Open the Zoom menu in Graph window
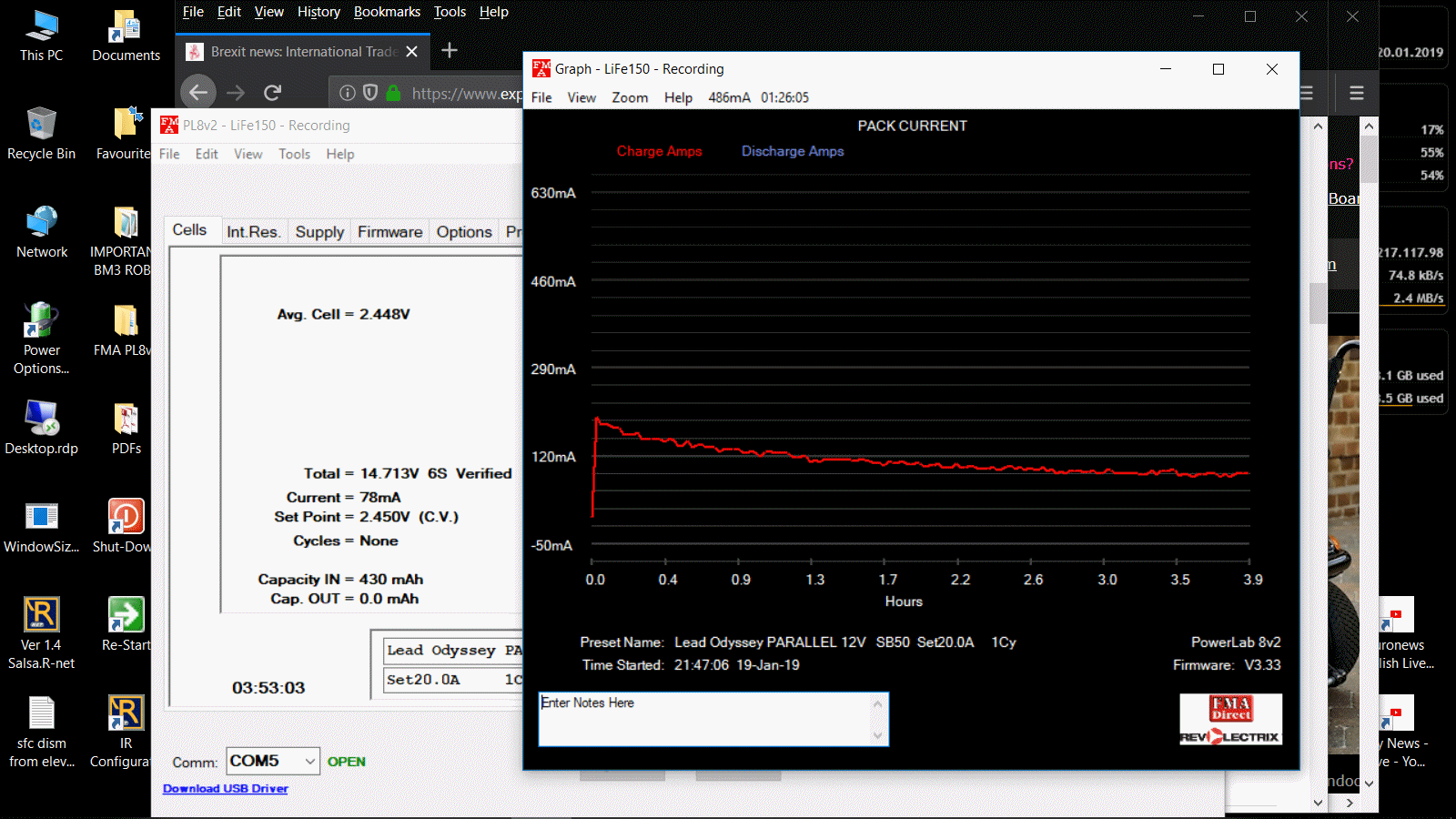This screenshot has width=1456, height=819. point(630,97)
